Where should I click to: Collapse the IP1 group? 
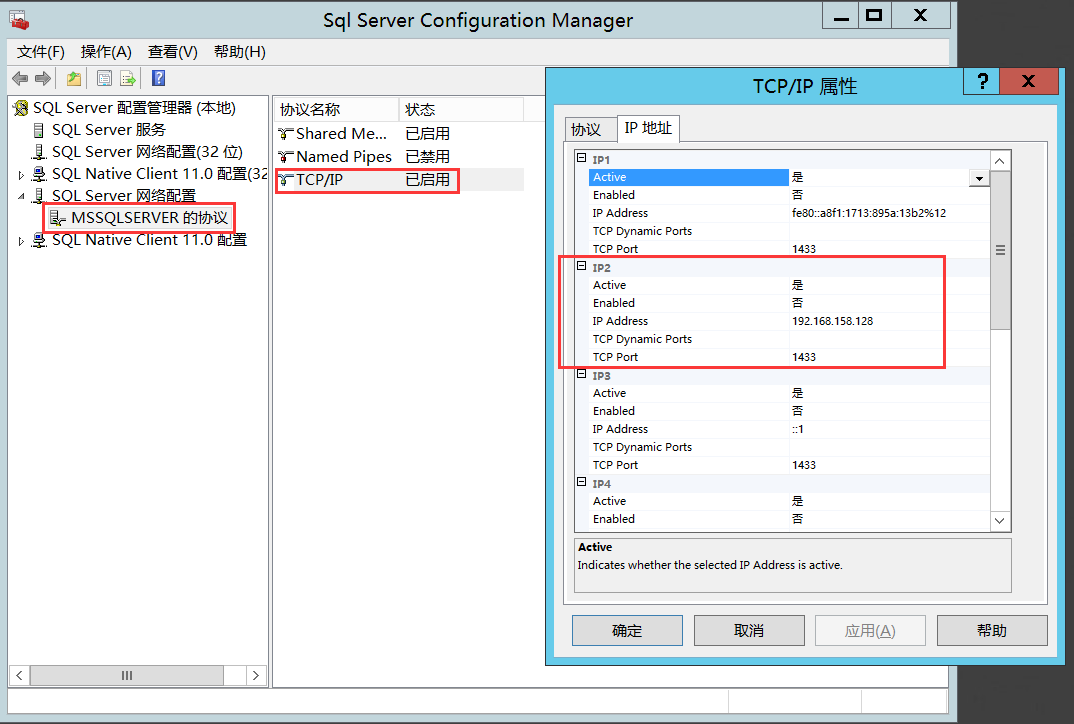point(582,158)
